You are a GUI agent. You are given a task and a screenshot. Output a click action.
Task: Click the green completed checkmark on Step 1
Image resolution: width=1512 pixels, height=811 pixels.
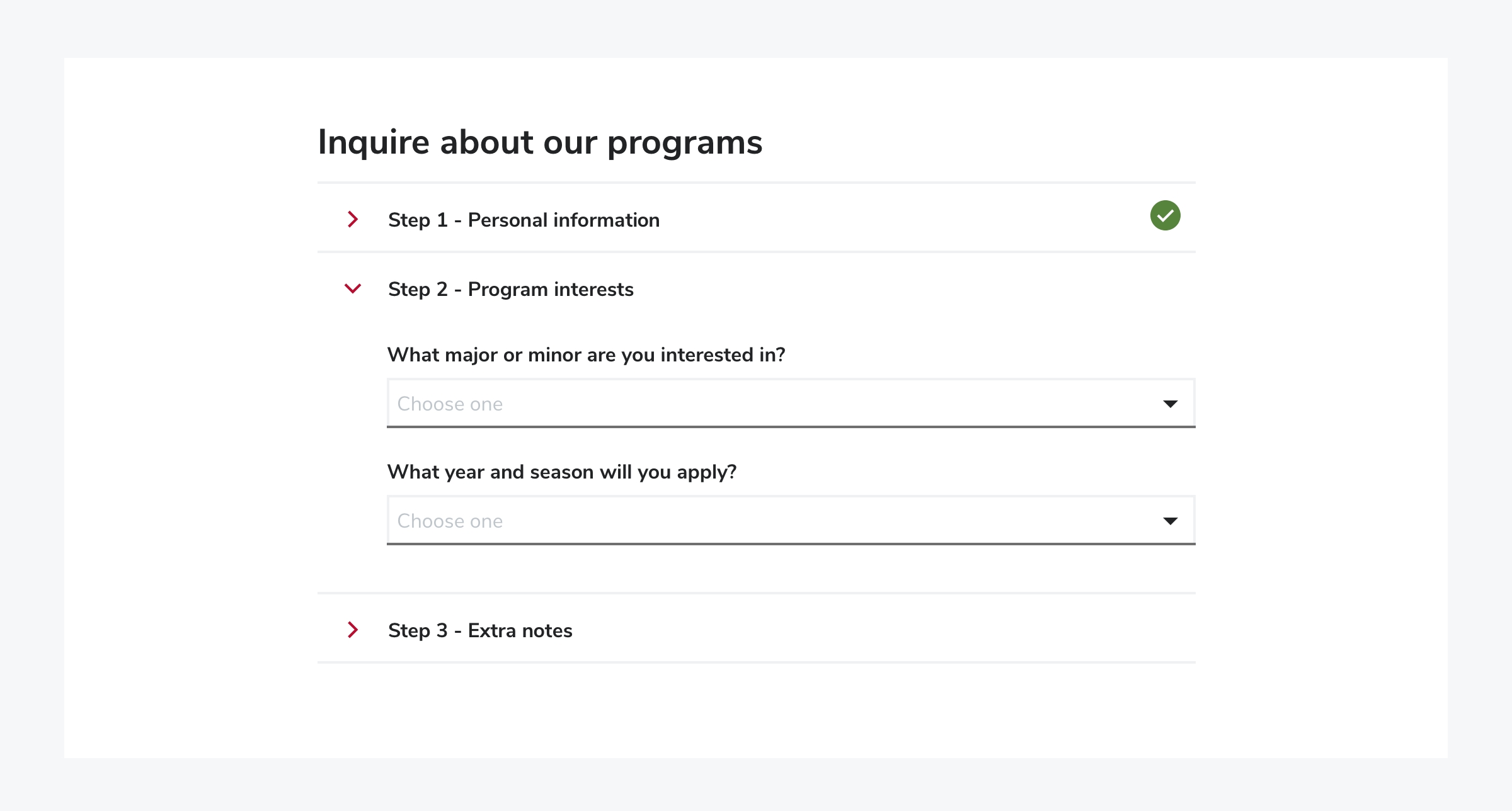coord(1165,215)
